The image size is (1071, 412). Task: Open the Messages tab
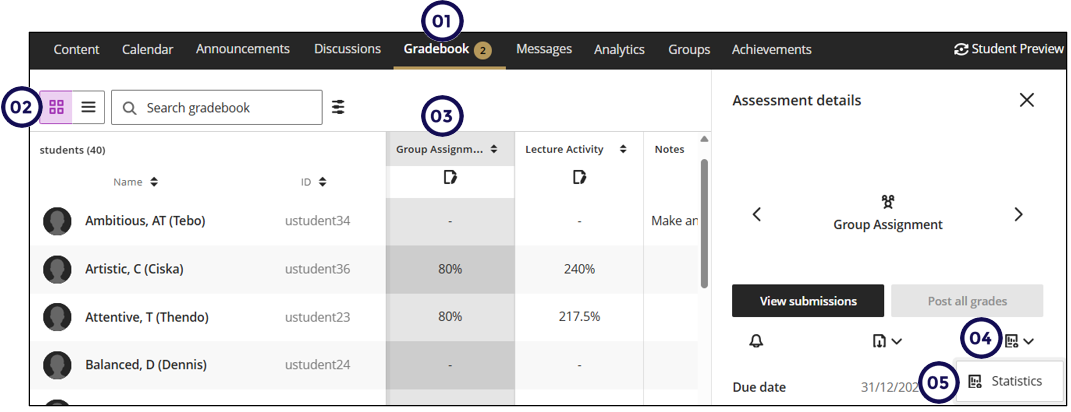[544, 49]
